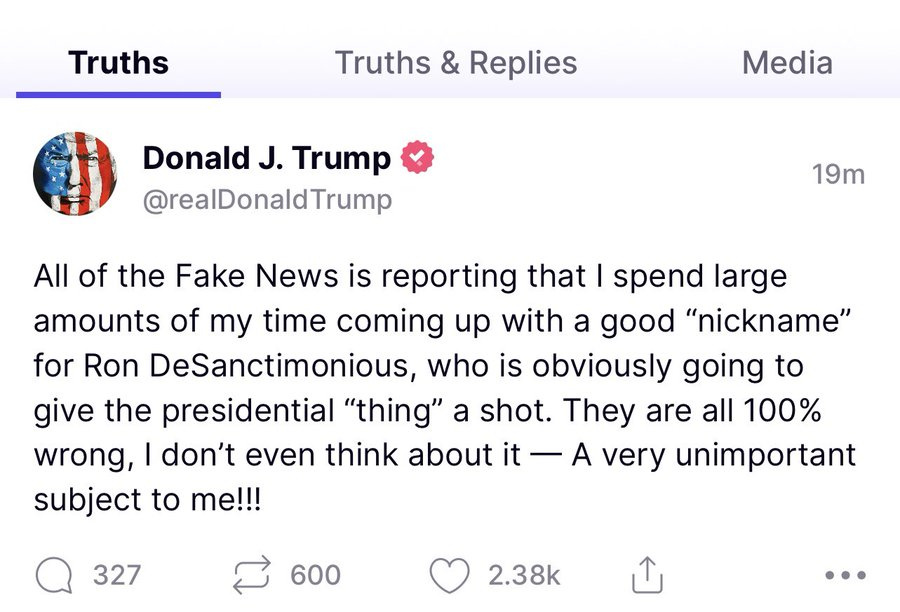Image resolution: width=900 pixels, height=612 pixels.
Task: Click the Donald J. Trump display name
Action: click(x=267, y=157)
